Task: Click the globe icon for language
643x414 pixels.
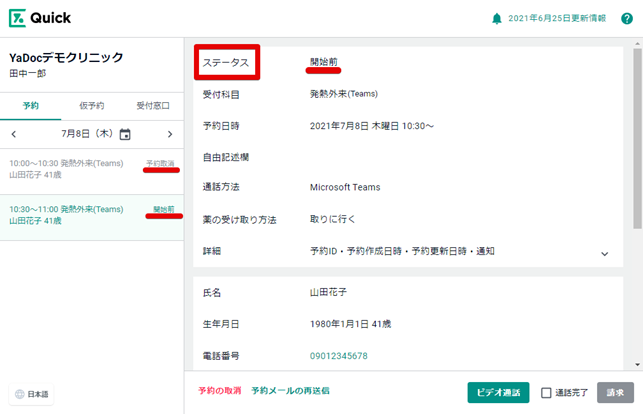Action: (20, 394)
